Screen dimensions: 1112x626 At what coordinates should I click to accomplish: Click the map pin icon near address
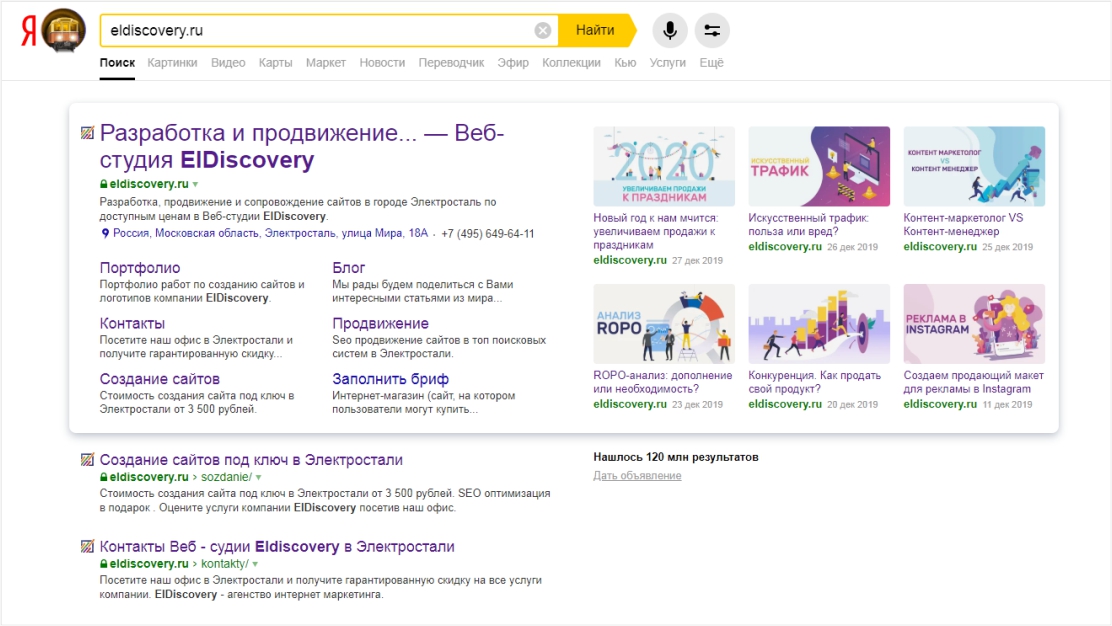(x=105, y=233)
